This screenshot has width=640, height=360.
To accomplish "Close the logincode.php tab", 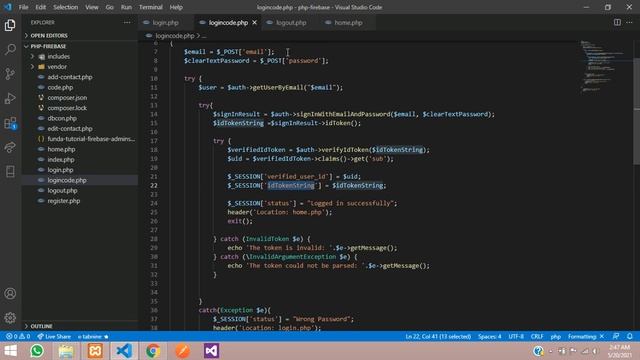I will pos(255,22).
